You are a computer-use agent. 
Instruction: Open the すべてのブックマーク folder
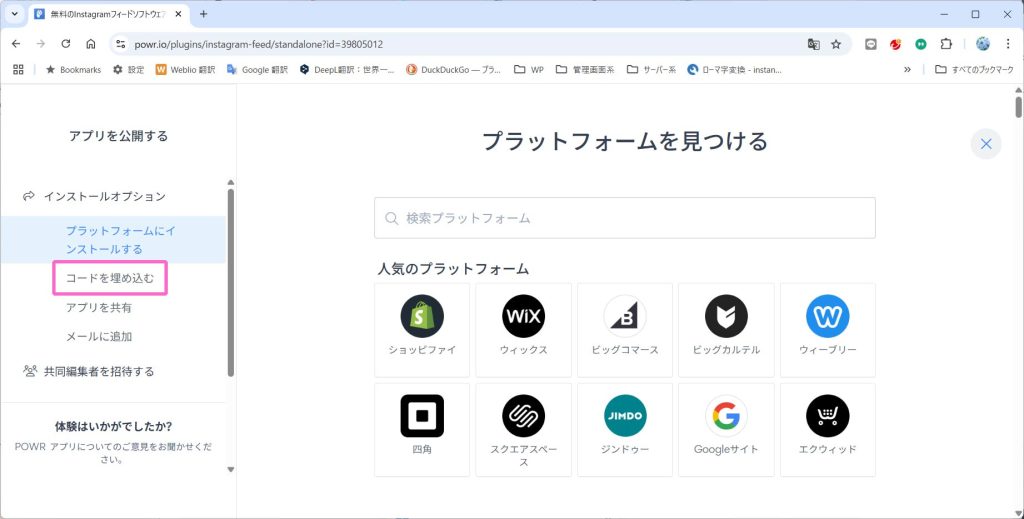974,69
